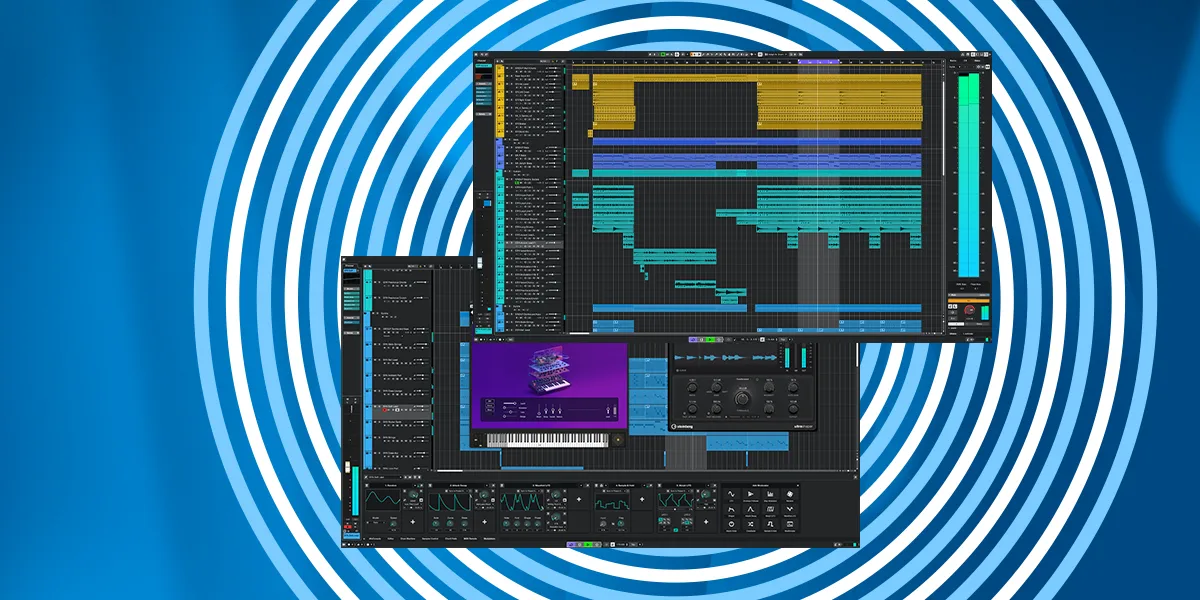1200x600 pixels.
Task: Toggle Snap in the project window toolbar
Action: point(759,54)
